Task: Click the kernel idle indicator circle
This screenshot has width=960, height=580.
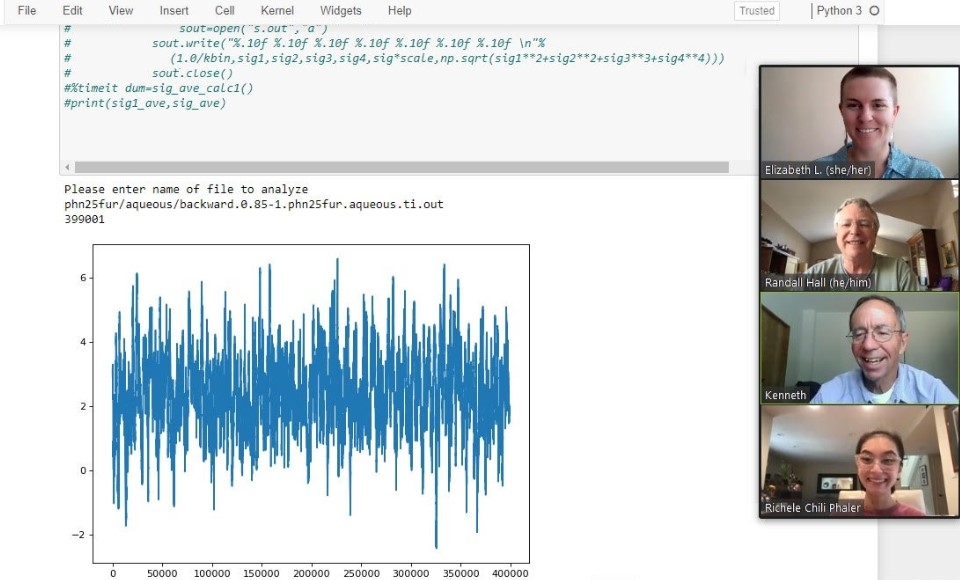Action: pos(875,11)
